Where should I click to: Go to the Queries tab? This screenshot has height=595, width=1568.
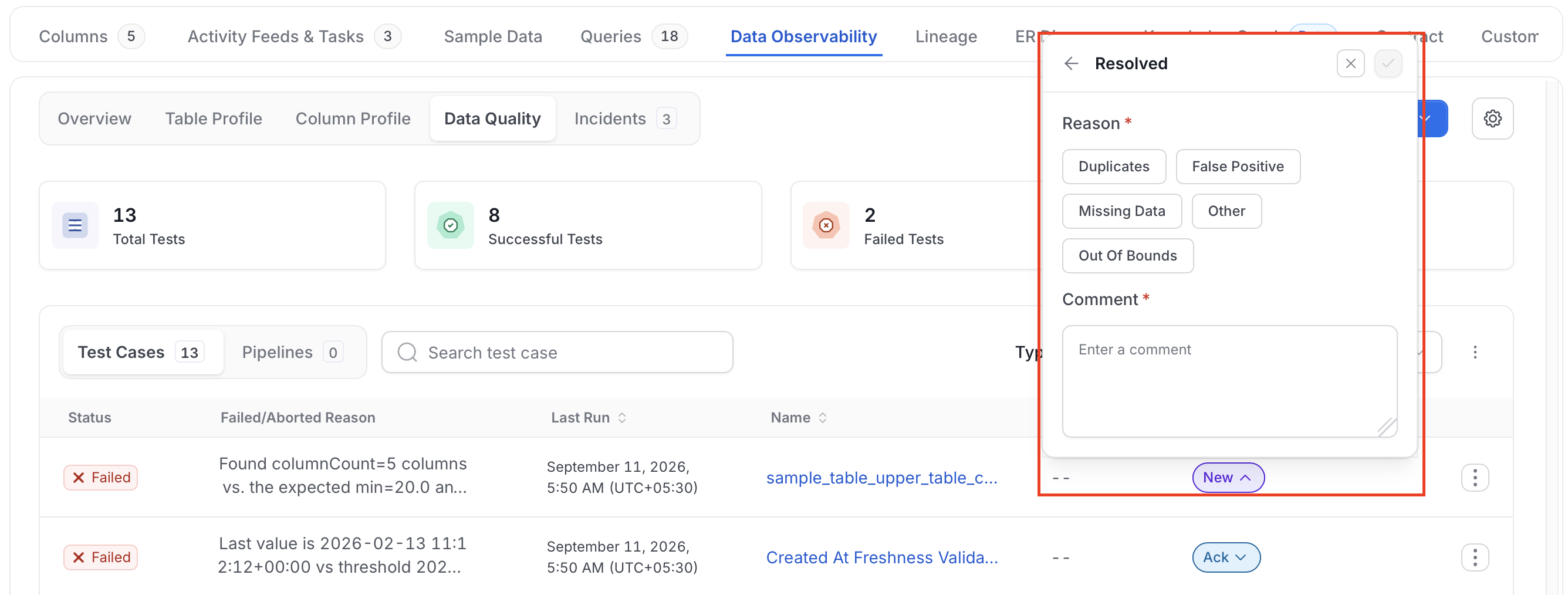[x=634, y=36]
